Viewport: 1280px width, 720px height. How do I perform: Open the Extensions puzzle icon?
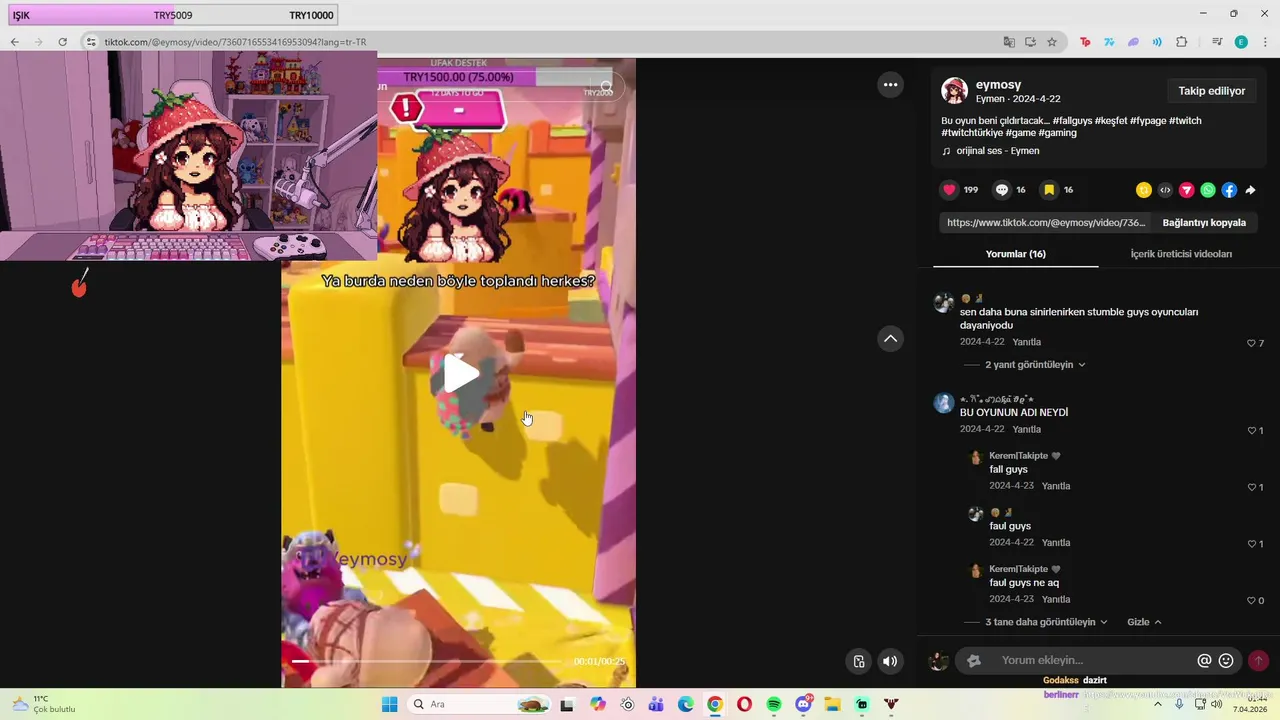click(1182, 42)
